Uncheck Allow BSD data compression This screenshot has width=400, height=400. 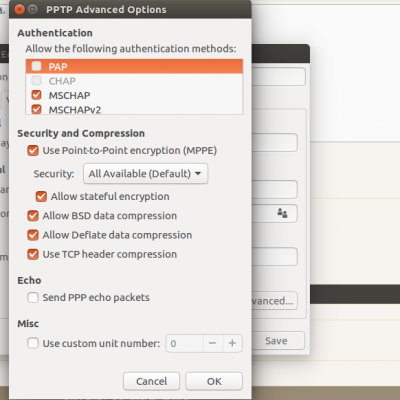click(x=33, y=216)
